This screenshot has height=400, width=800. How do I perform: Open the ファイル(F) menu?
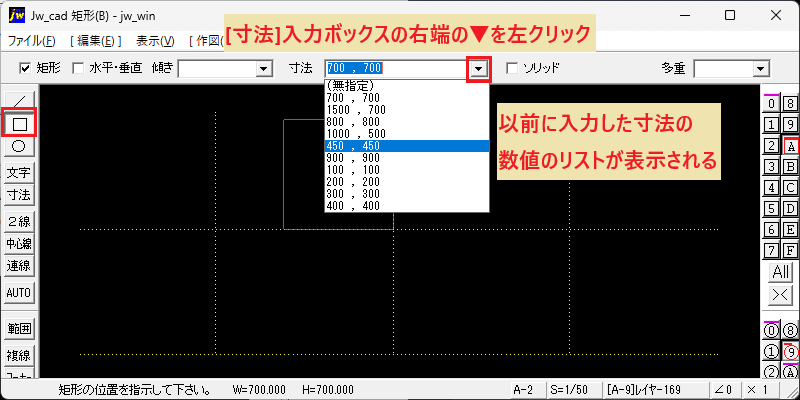click(32, 41)
